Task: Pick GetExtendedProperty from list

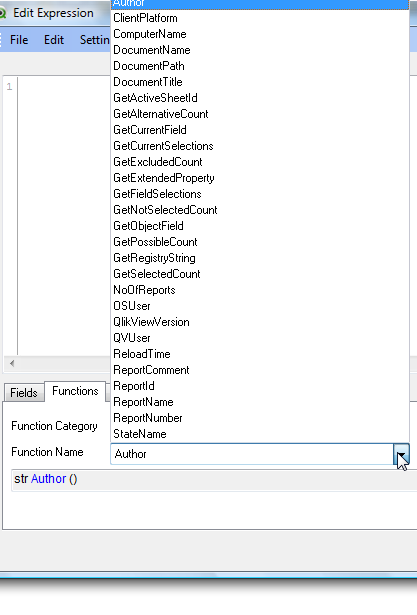Action: tap(260, 178)
